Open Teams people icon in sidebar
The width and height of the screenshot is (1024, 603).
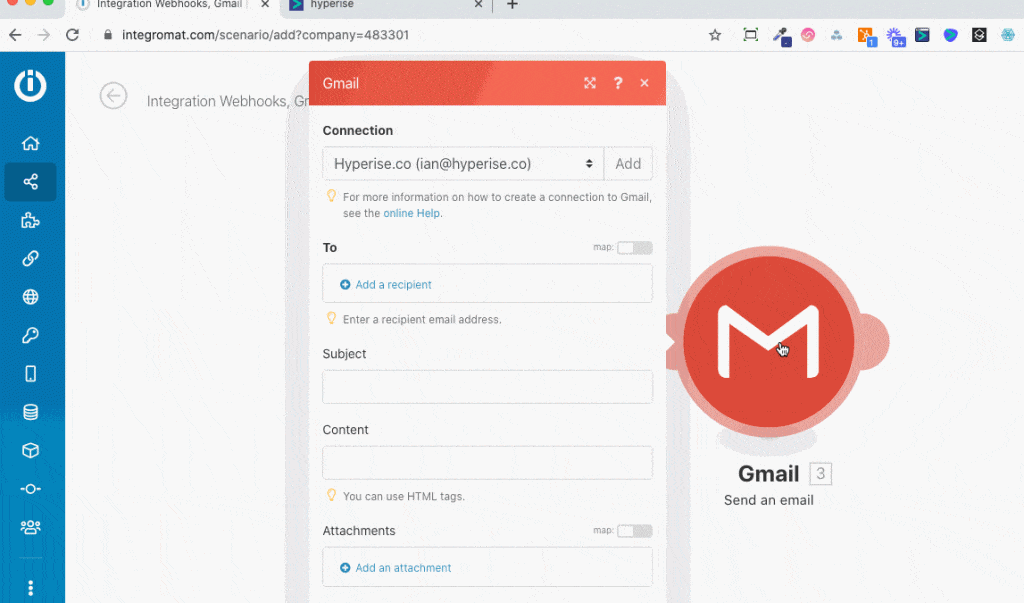30,527
